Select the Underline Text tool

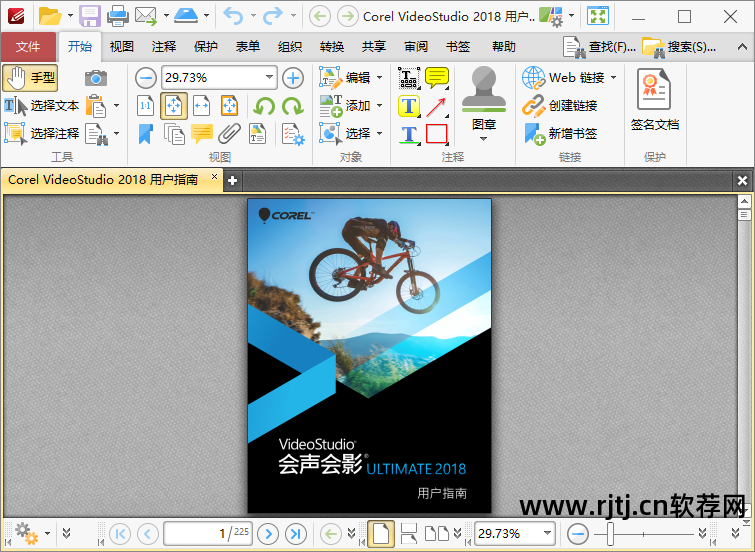409,134
